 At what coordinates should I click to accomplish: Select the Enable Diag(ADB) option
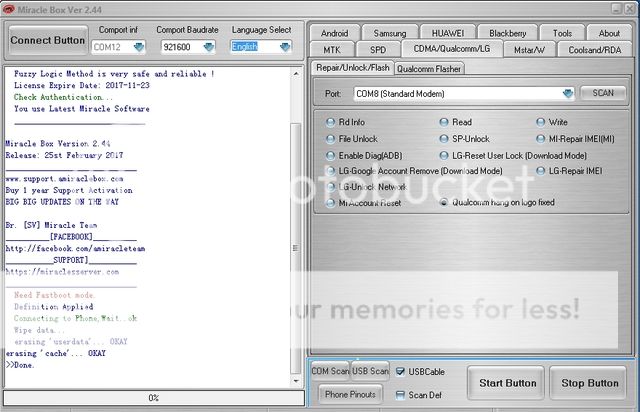(x=331, y=156)
